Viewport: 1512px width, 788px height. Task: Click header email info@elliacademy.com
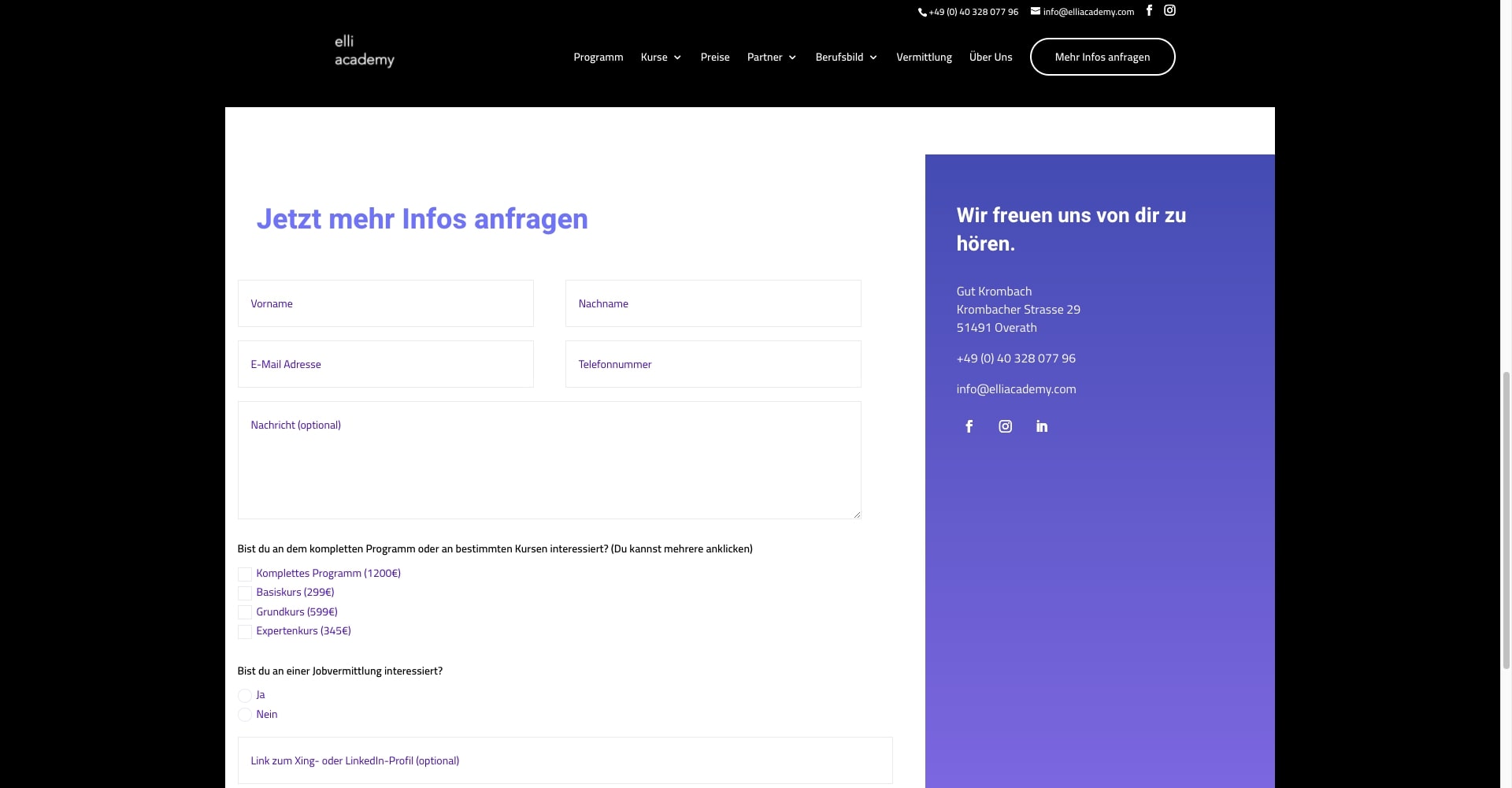1088,12
